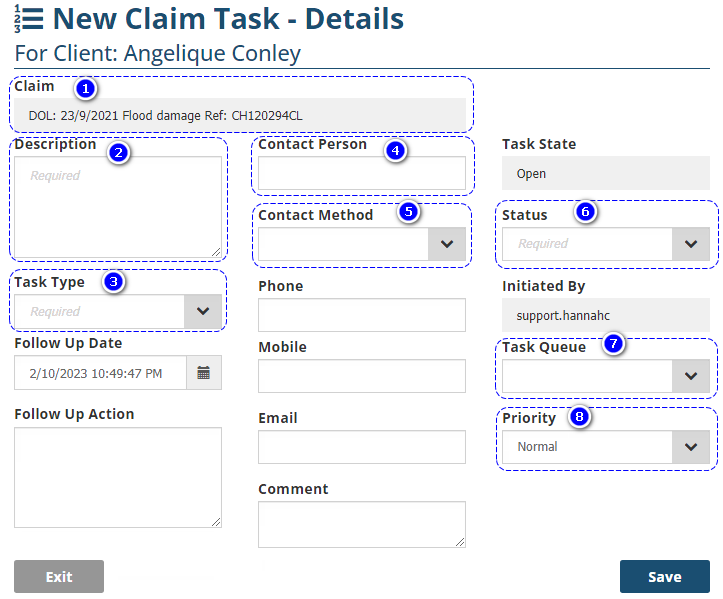Click annotation marker 2 beside Description
This screenshot has height=599, width=723.
click(118, 153)
